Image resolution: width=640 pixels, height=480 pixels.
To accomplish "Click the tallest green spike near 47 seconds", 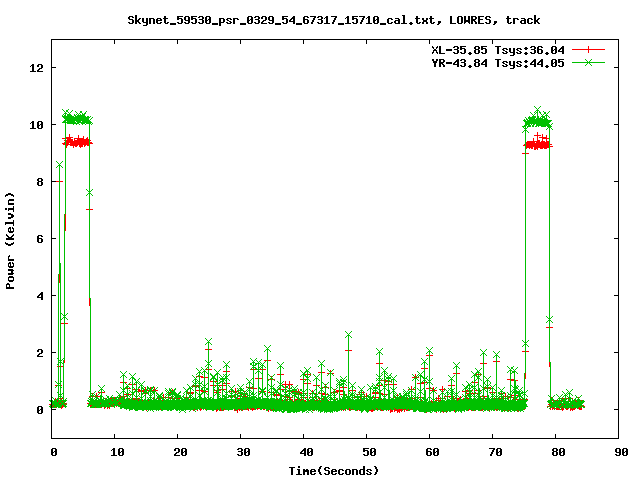I will [x=348, y=335].
